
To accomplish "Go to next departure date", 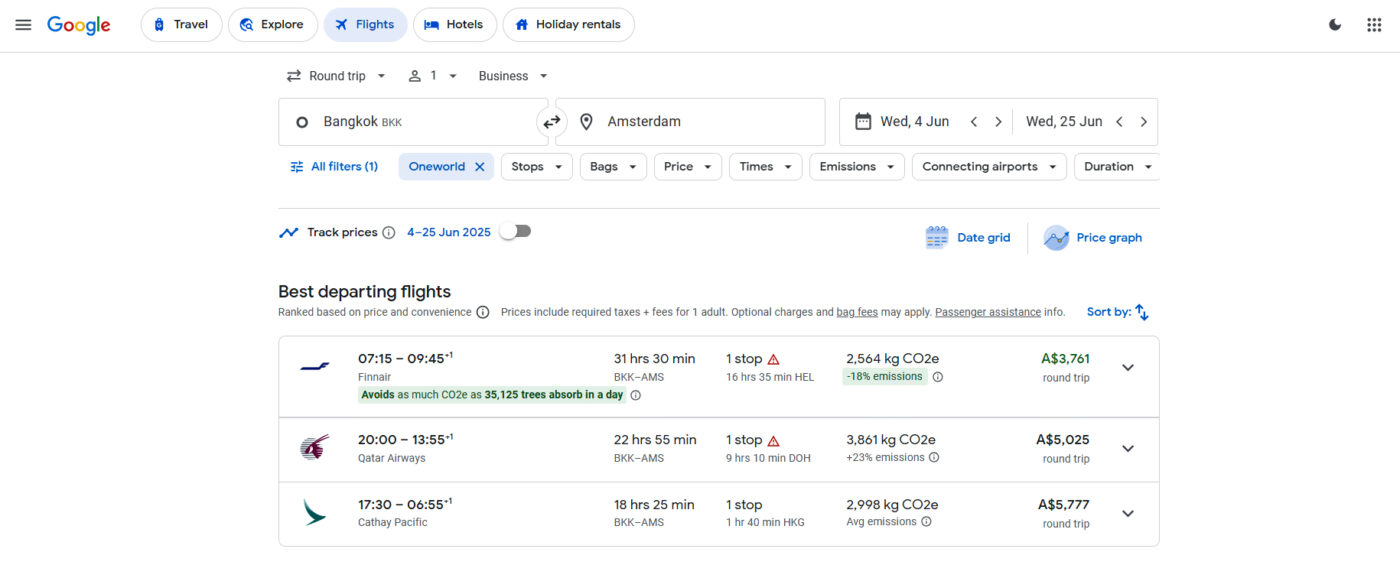I will [998, 122].
